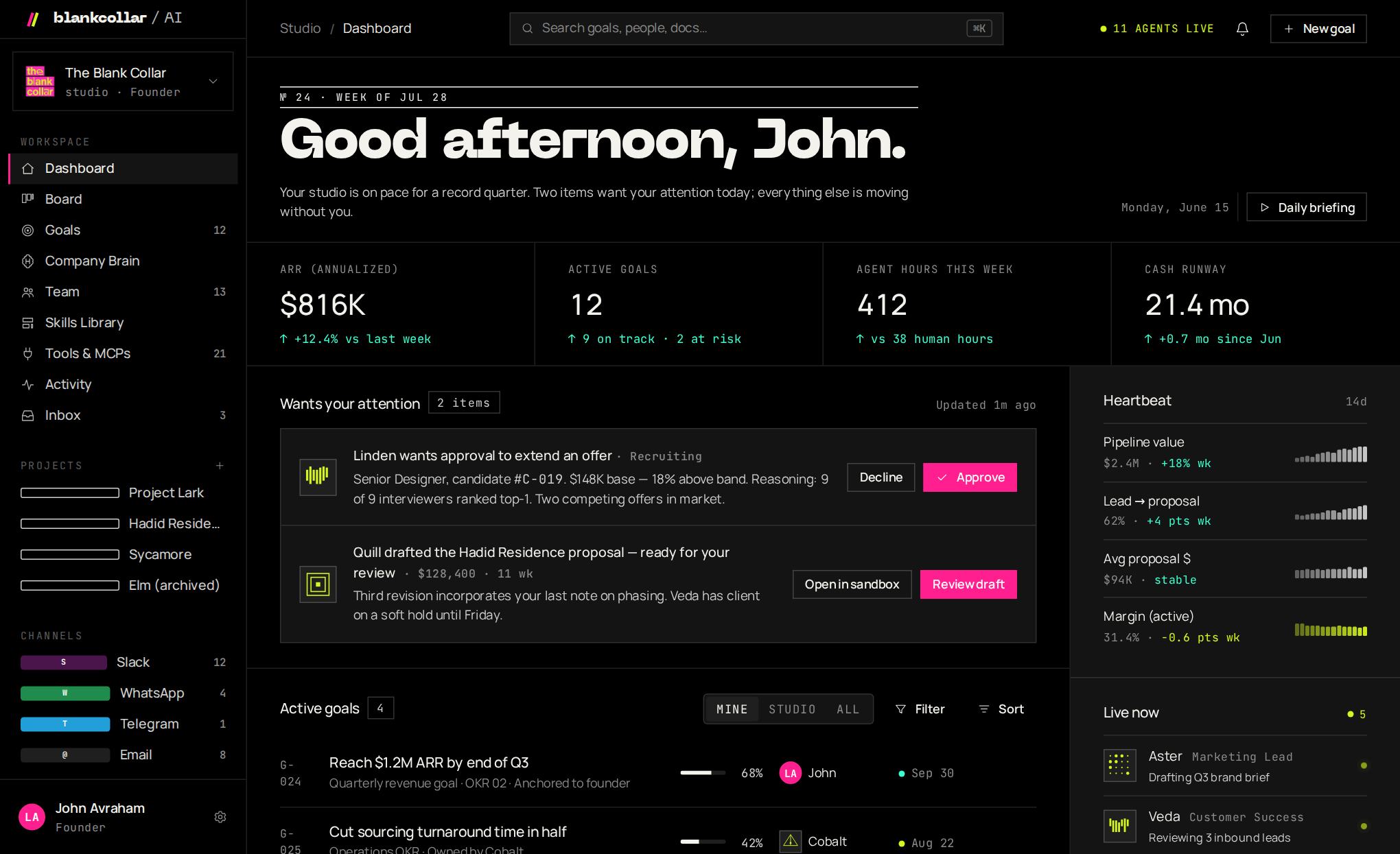The height and width of the screenshot is (854, 1400).
Task: Click the Tools & MCPs plug icon
Action: (28, 354)
